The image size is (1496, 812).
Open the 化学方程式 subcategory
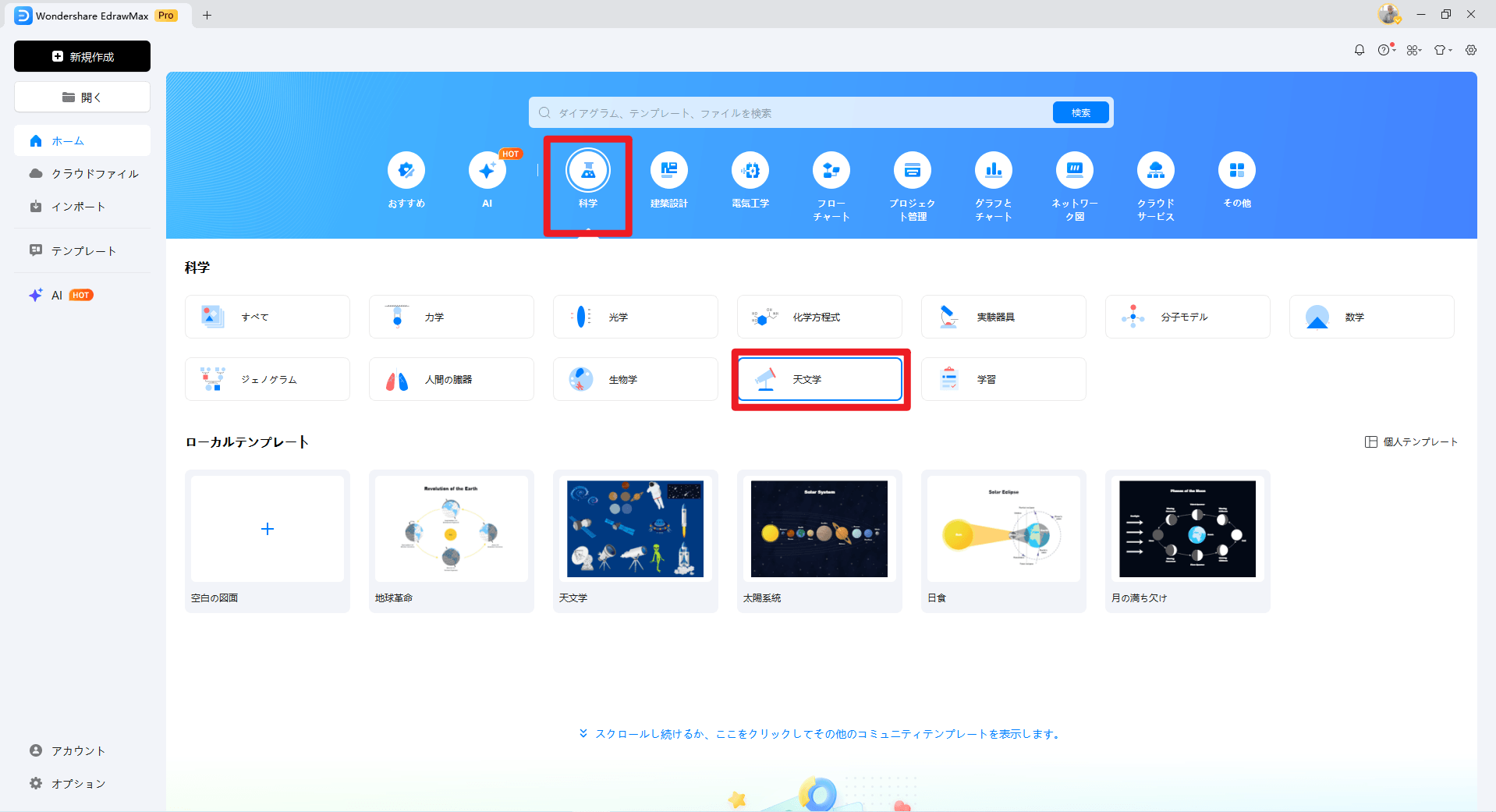(x=819, y=317)
